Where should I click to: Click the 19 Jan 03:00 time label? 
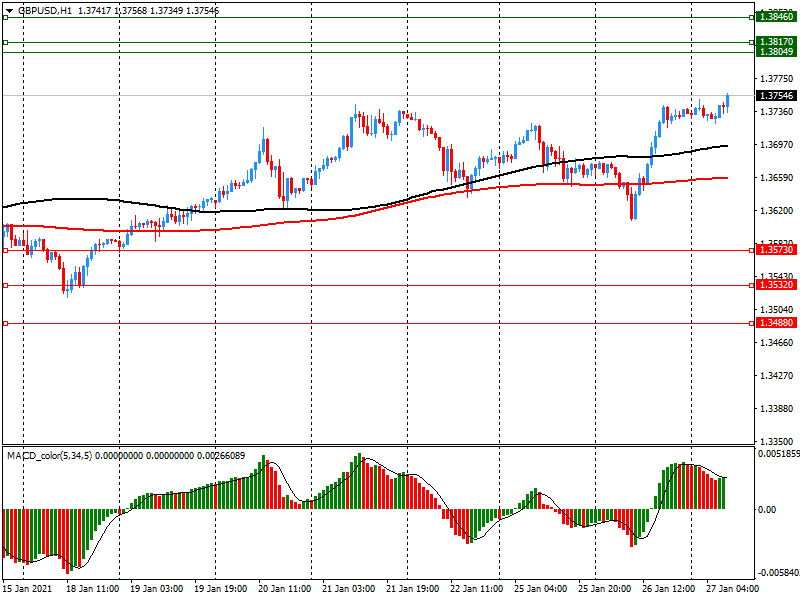(x=156, y=589)
